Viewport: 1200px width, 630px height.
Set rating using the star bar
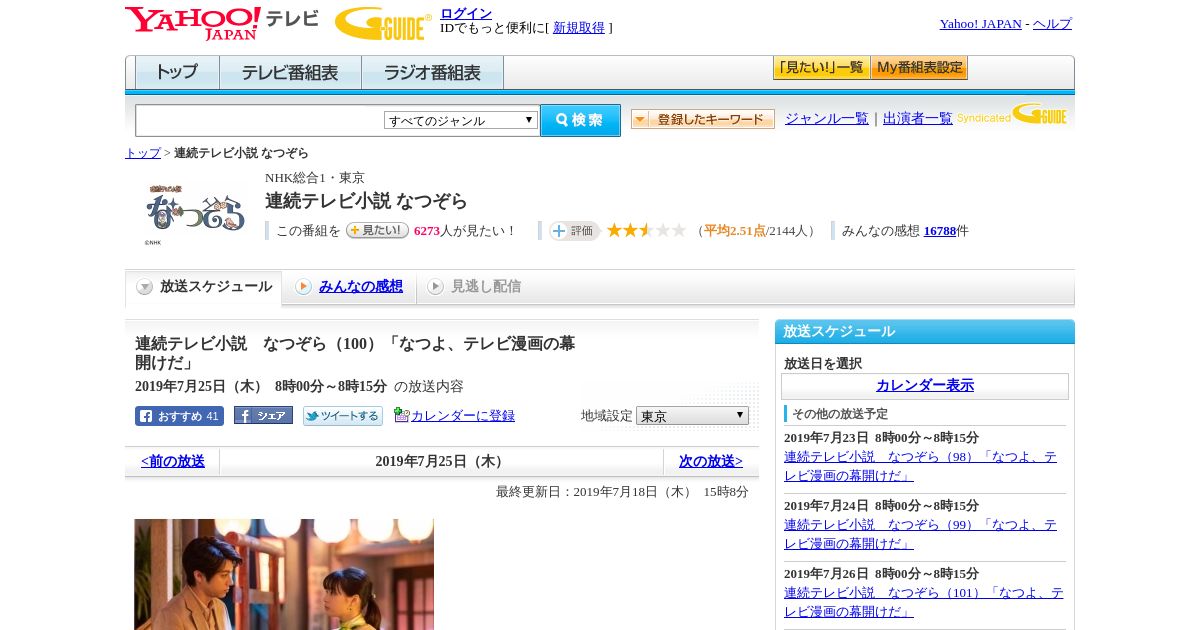point(646,230)
